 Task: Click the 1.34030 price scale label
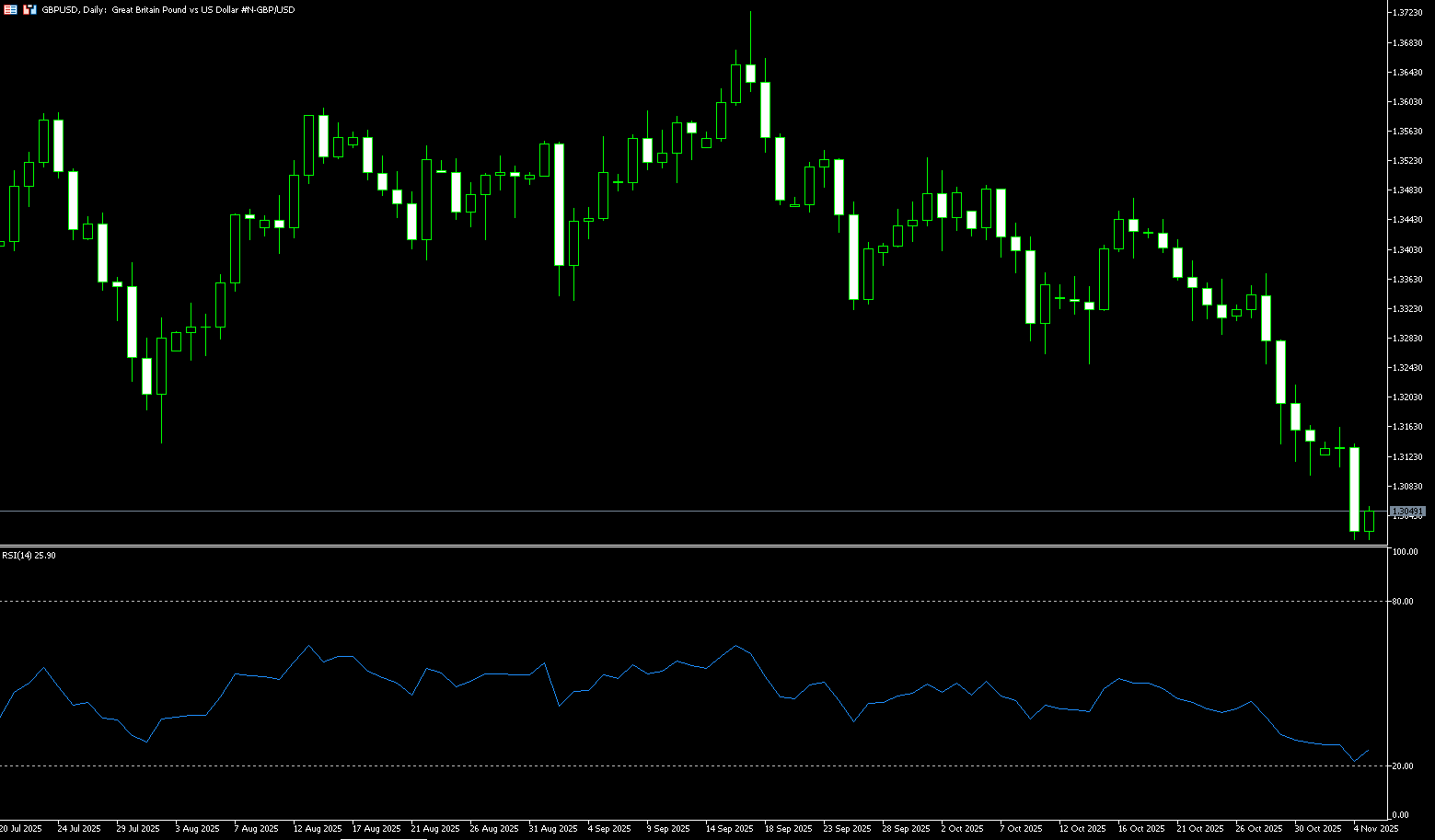[1407, 249]
